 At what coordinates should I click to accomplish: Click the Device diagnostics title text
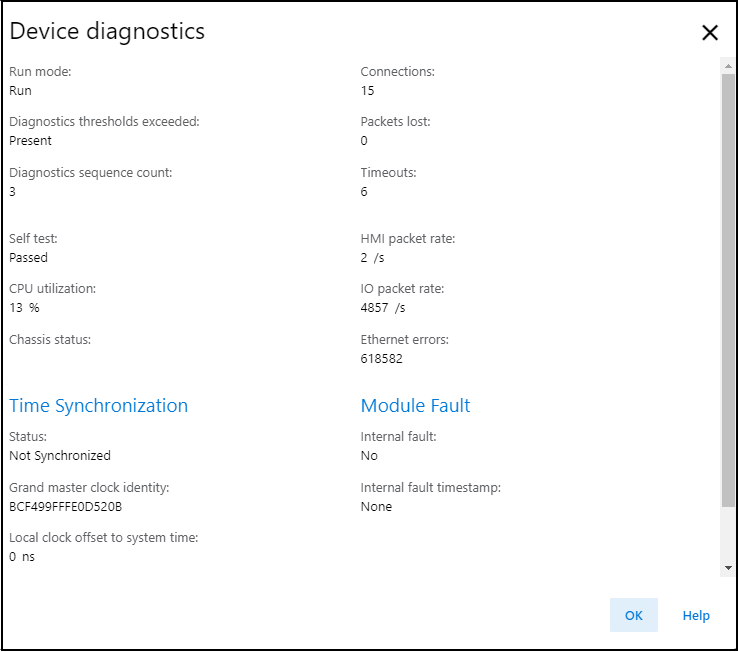click(x=107, y=31)
